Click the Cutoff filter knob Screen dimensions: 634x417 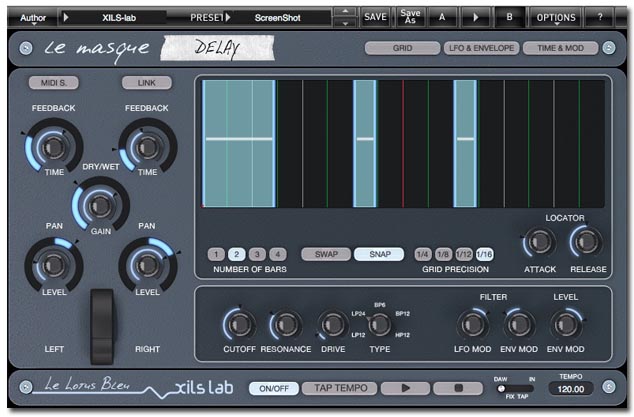coord(239,324)
